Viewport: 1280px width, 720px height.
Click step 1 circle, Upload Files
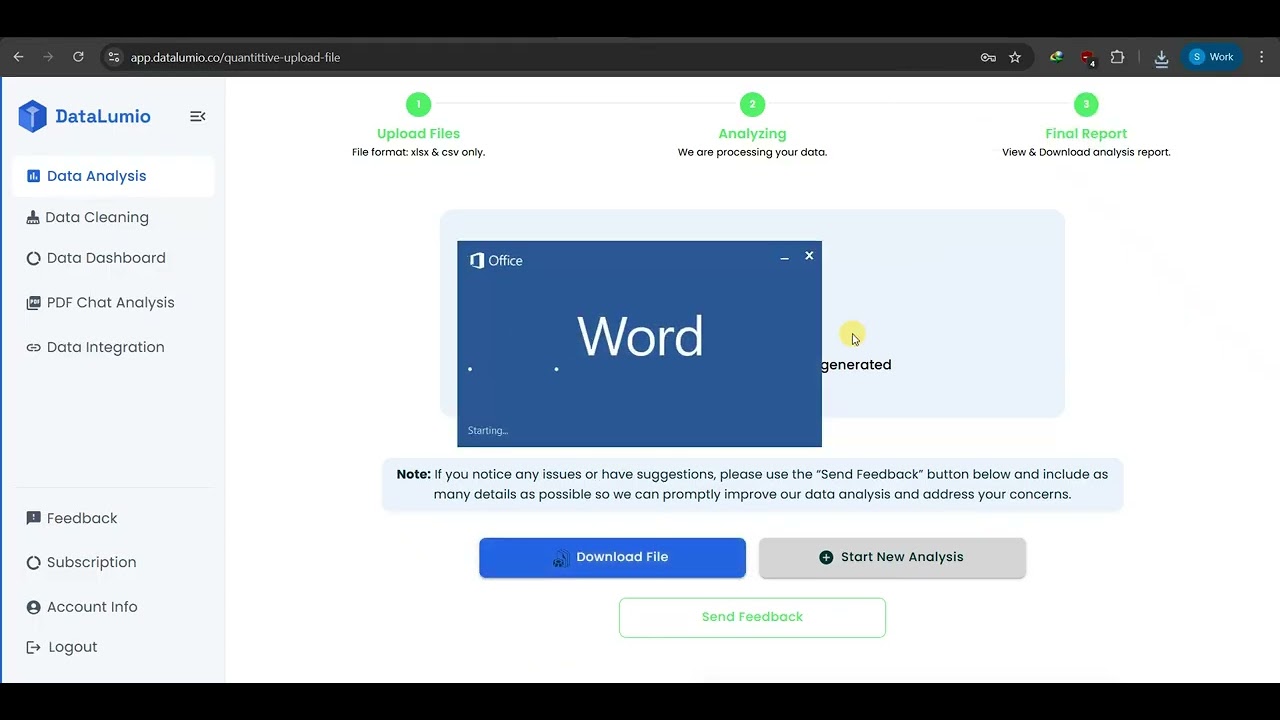click(418, 104)
